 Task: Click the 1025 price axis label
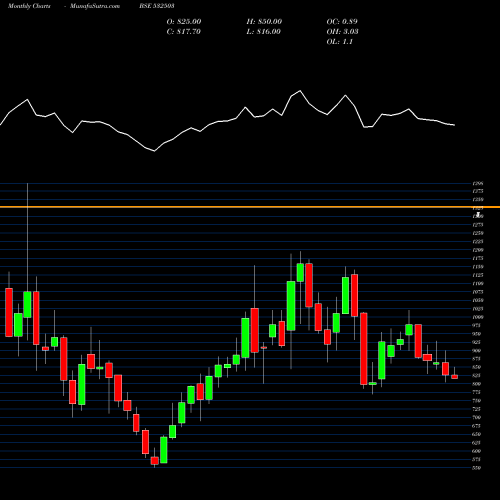click(x=478, y=309)
